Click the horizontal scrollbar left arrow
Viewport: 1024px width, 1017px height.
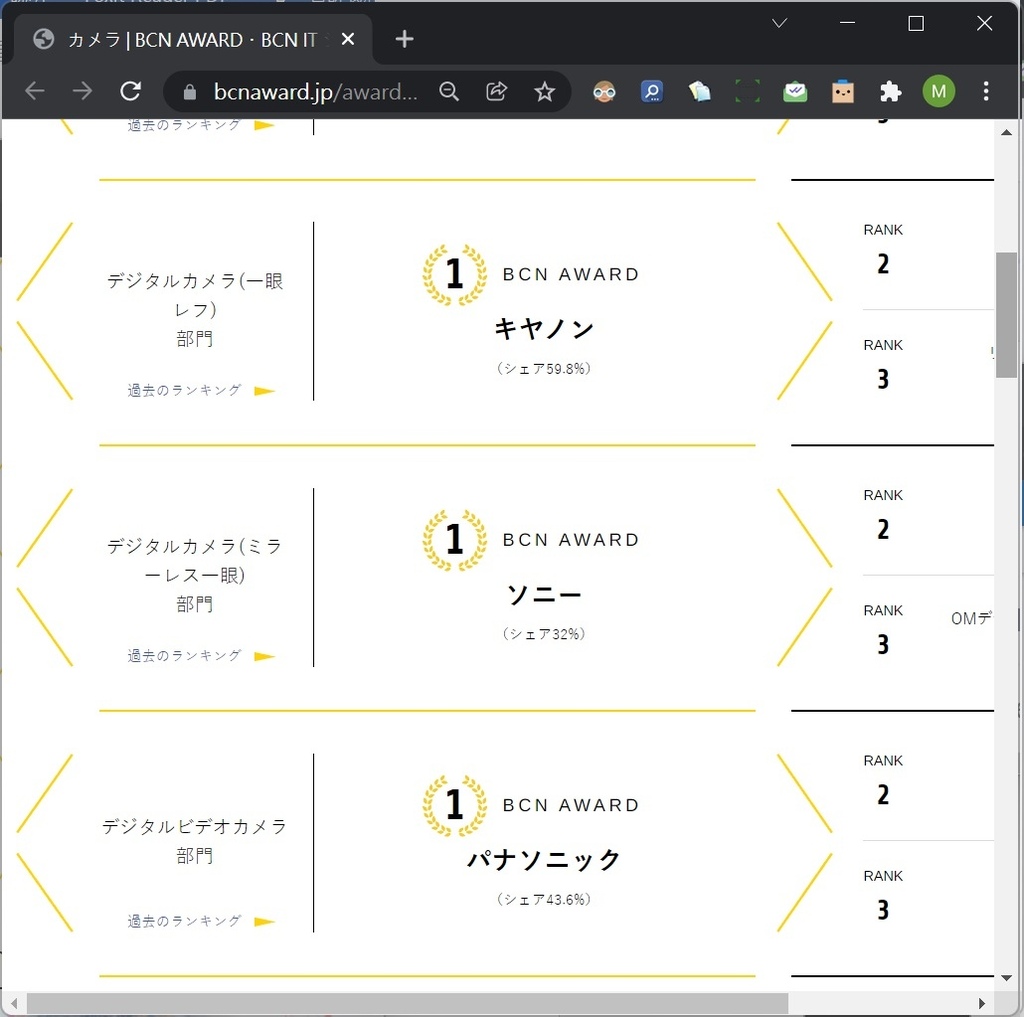click(13, 1003)
